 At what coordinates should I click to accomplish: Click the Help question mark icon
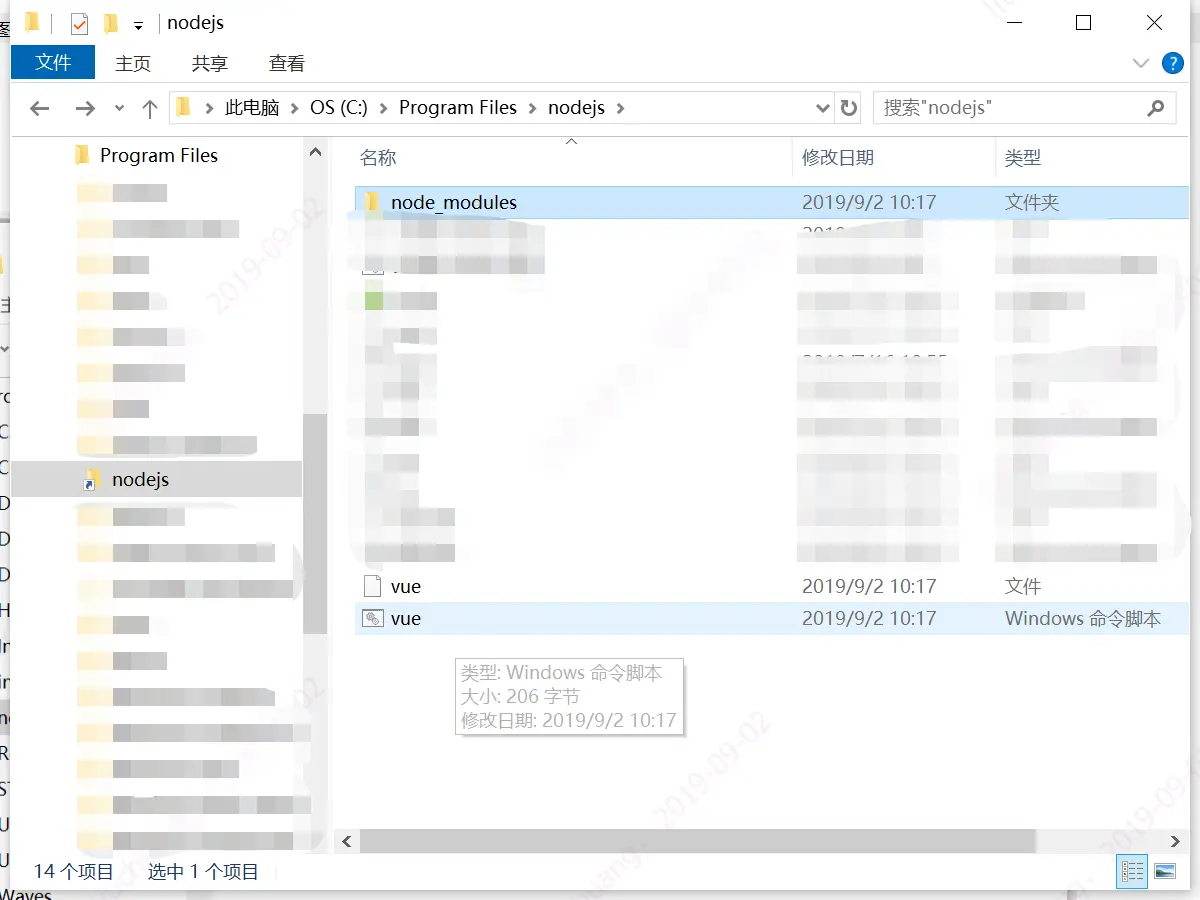coord(1171,63)
